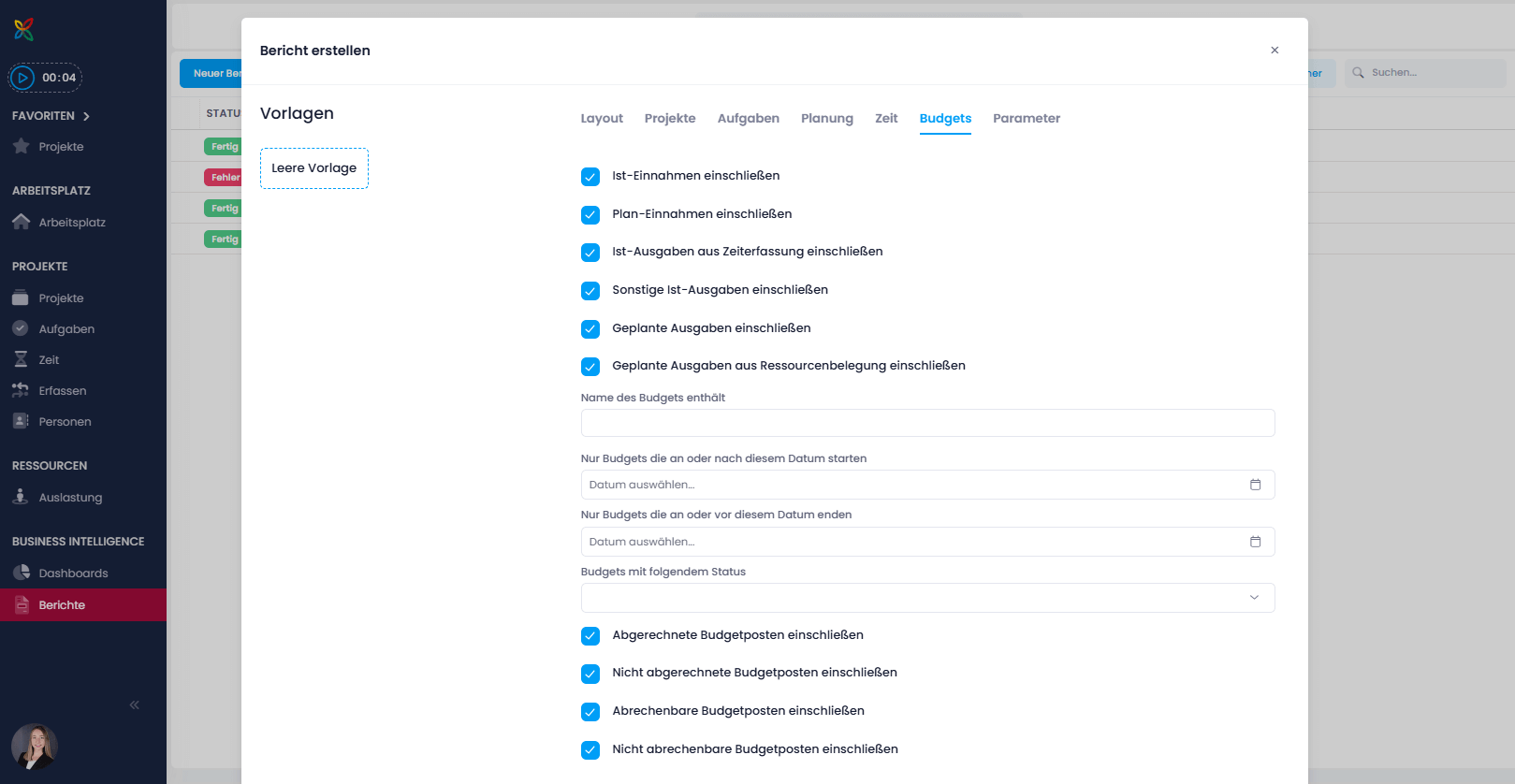Viewport: 1515px width, 784px height.
Task: Uncheck Geplante Ausgaben aus Ressourcenbelegung
Action: tap(590, 366)
